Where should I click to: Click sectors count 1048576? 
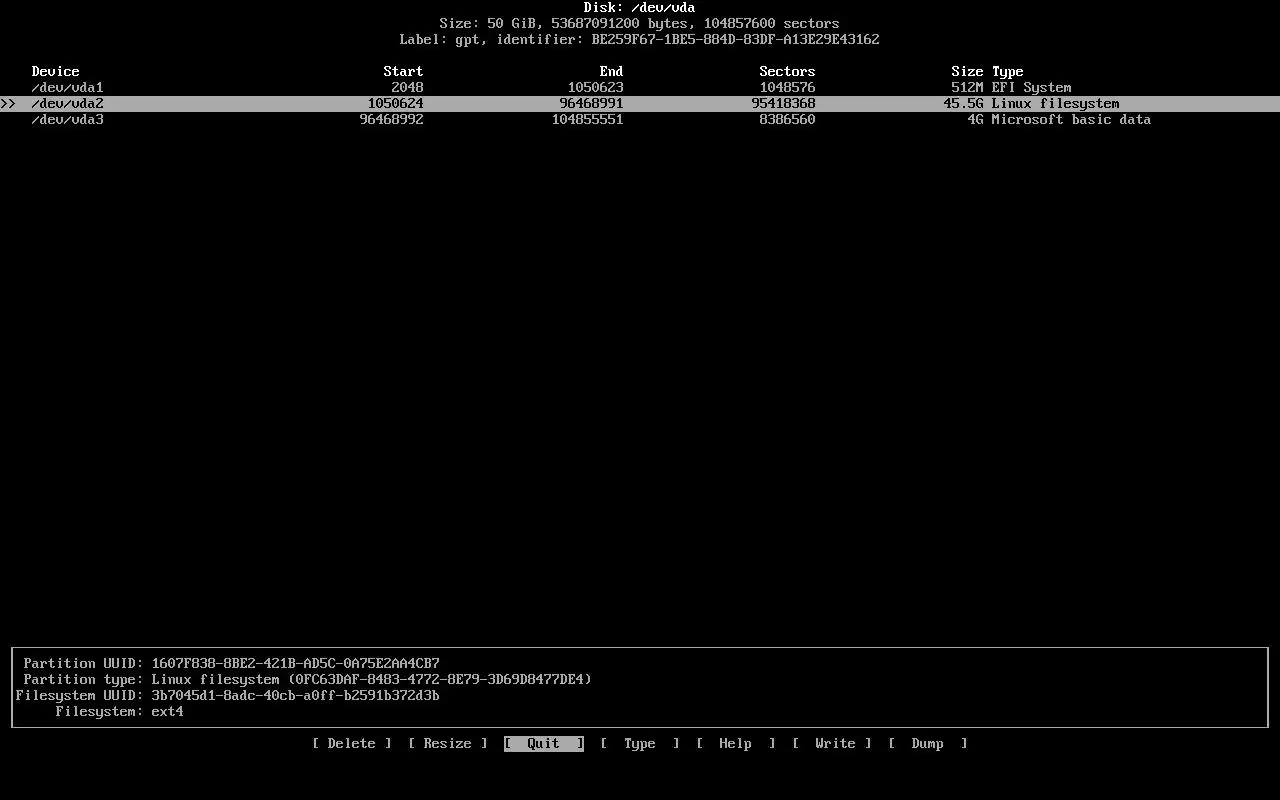[787, 87]
